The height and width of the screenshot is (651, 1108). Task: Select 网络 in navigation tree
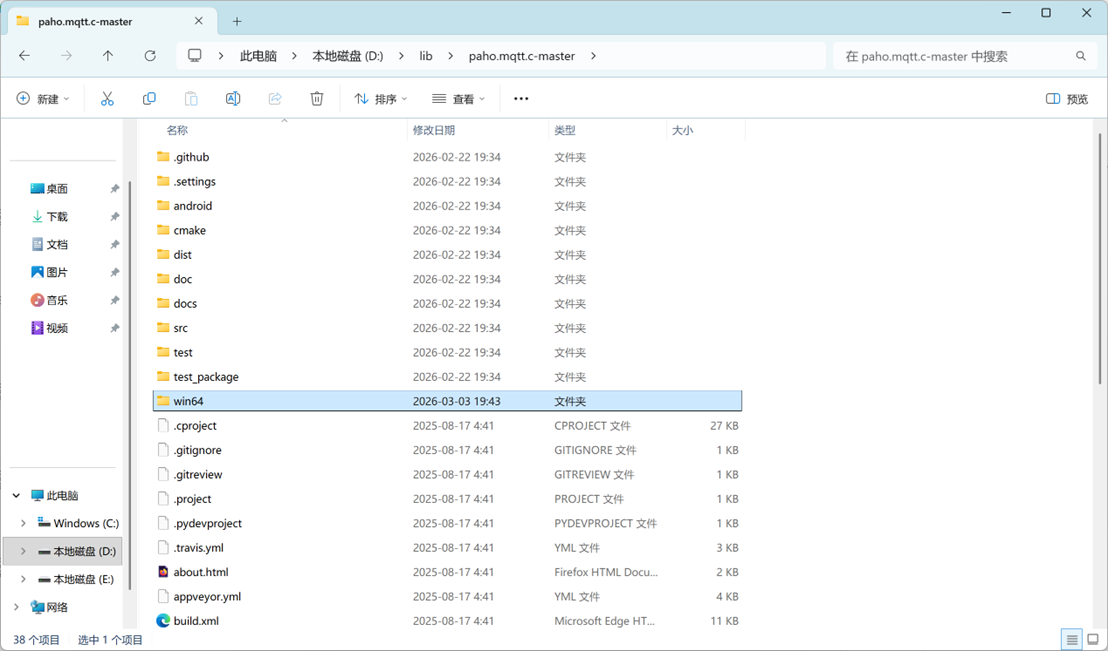57,607
